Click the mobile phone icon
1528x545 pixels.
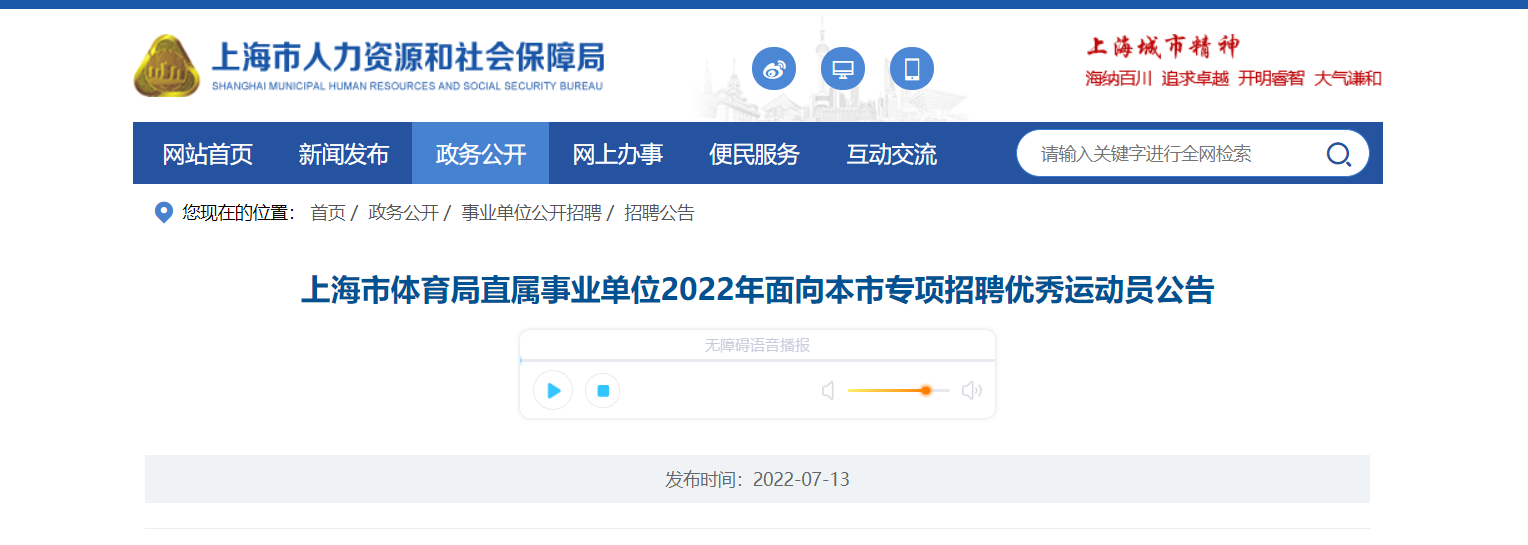912,69
